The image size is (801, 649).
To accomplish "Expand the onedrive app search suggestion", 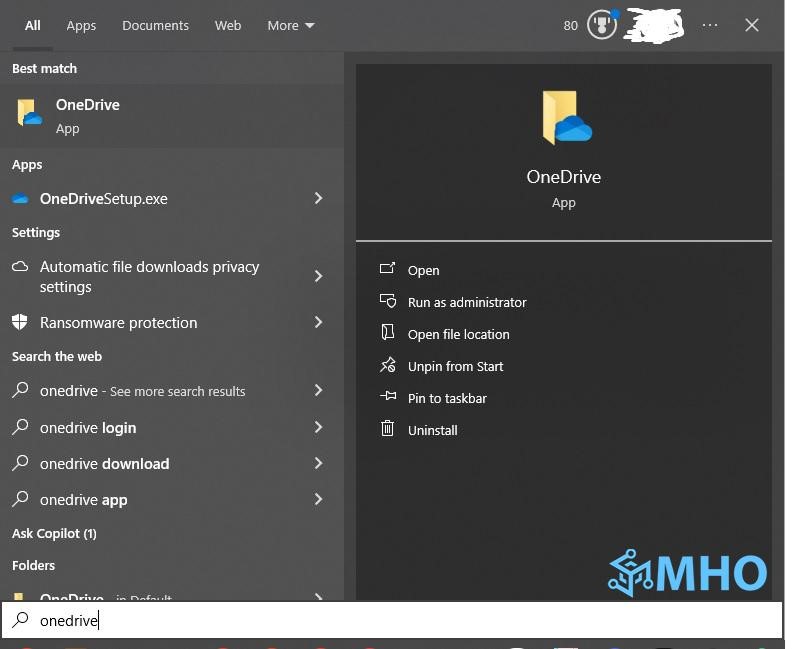I will coord(318,499).
